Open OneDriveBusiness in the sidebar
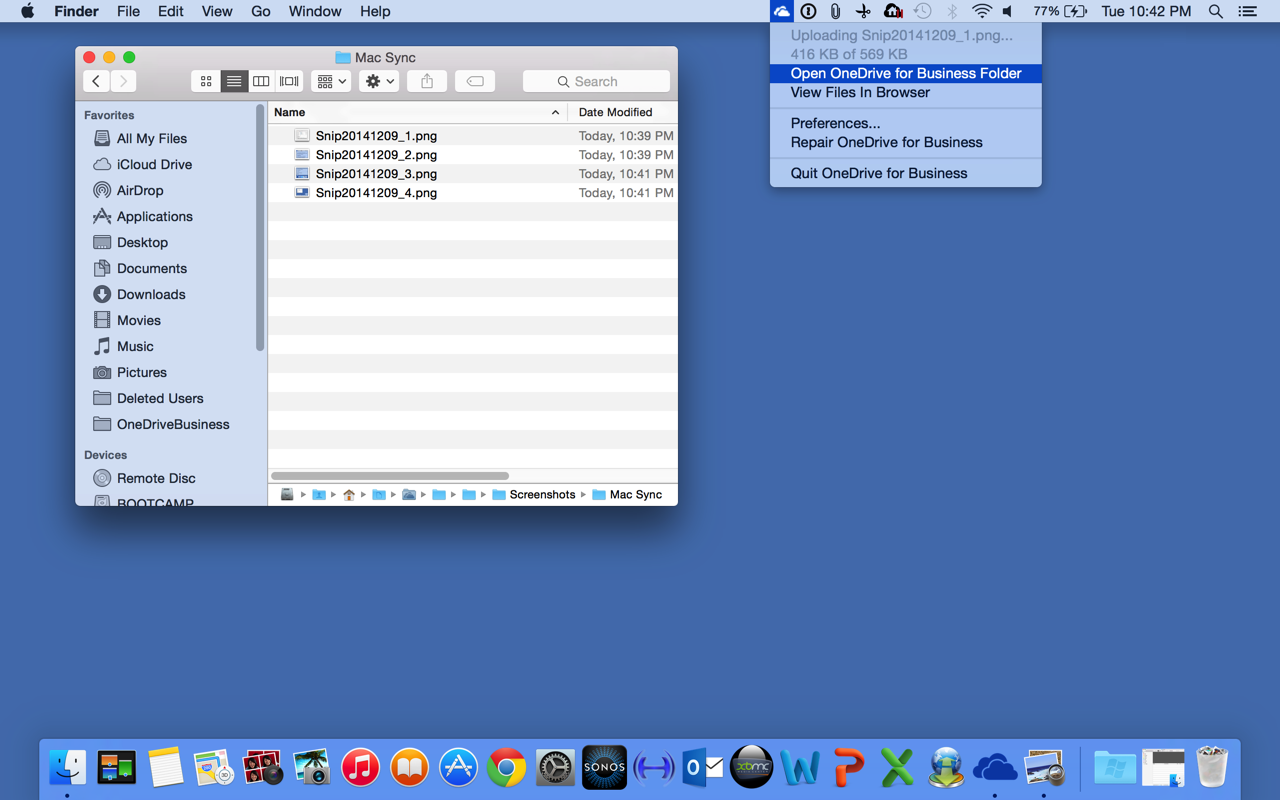Image resolution: width=1280 pixels, height=801 pixels. point(172,425)
